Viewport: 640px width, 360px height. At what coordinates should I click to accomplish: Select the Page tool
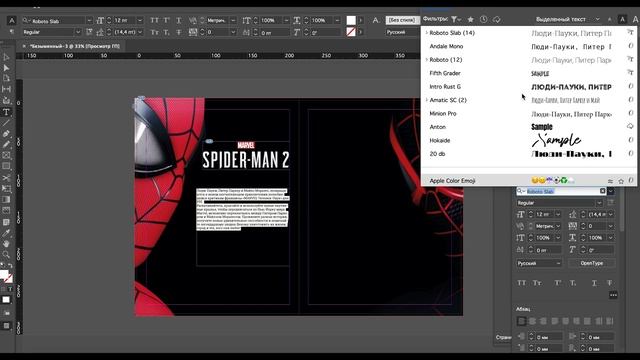[x=6, y=78]
